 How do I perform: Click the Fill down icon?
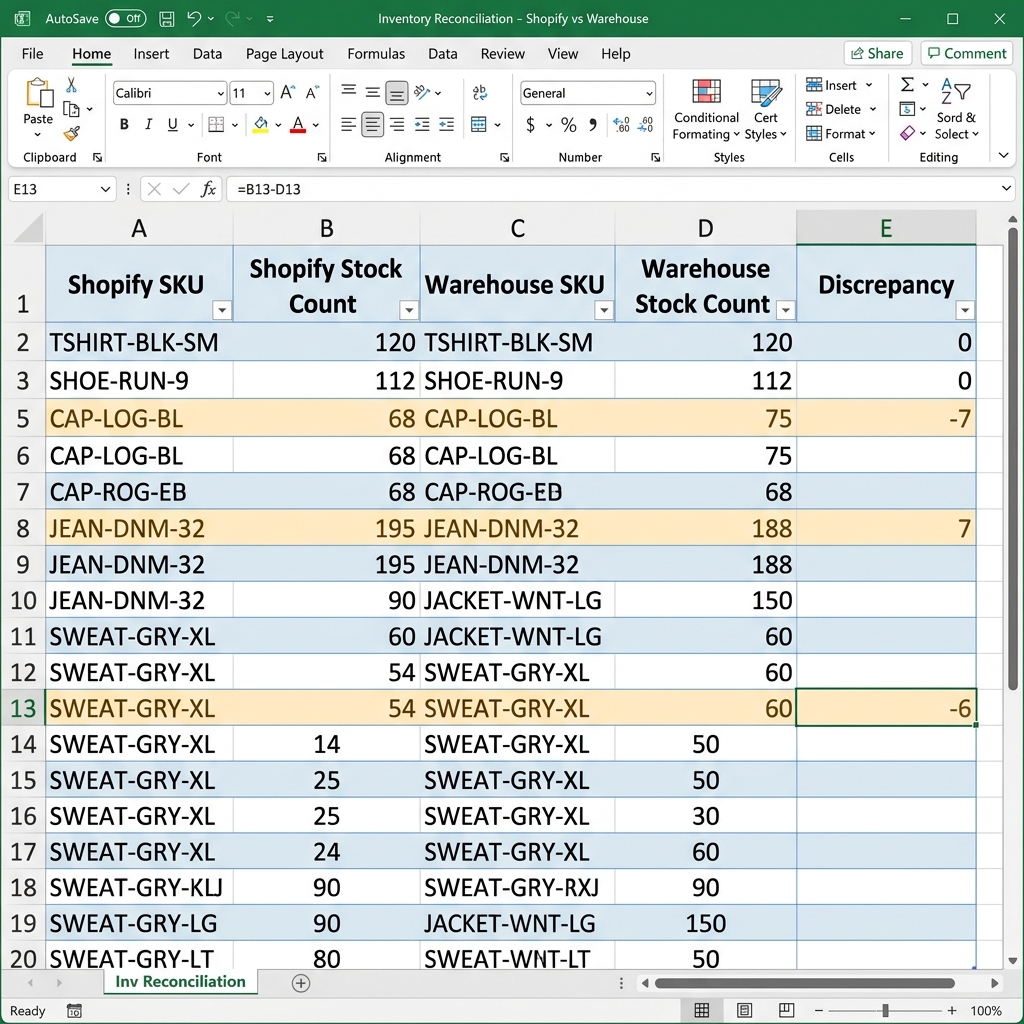(x=907, y=108)
